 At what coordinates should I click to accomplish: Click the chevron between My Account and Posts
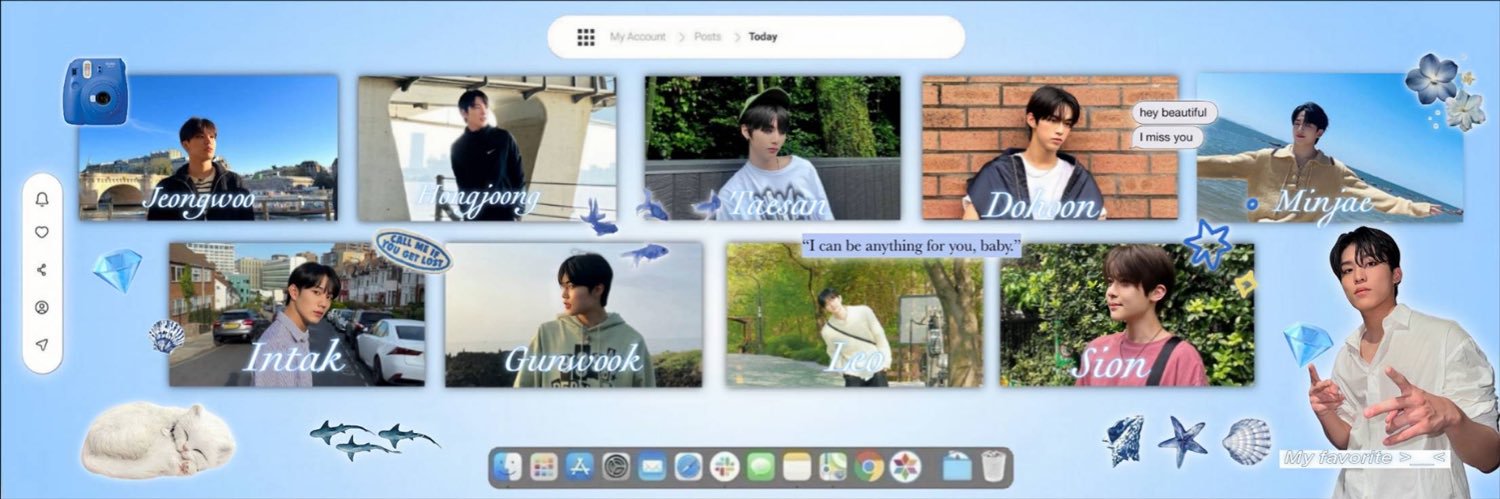[x=681, y=37]
